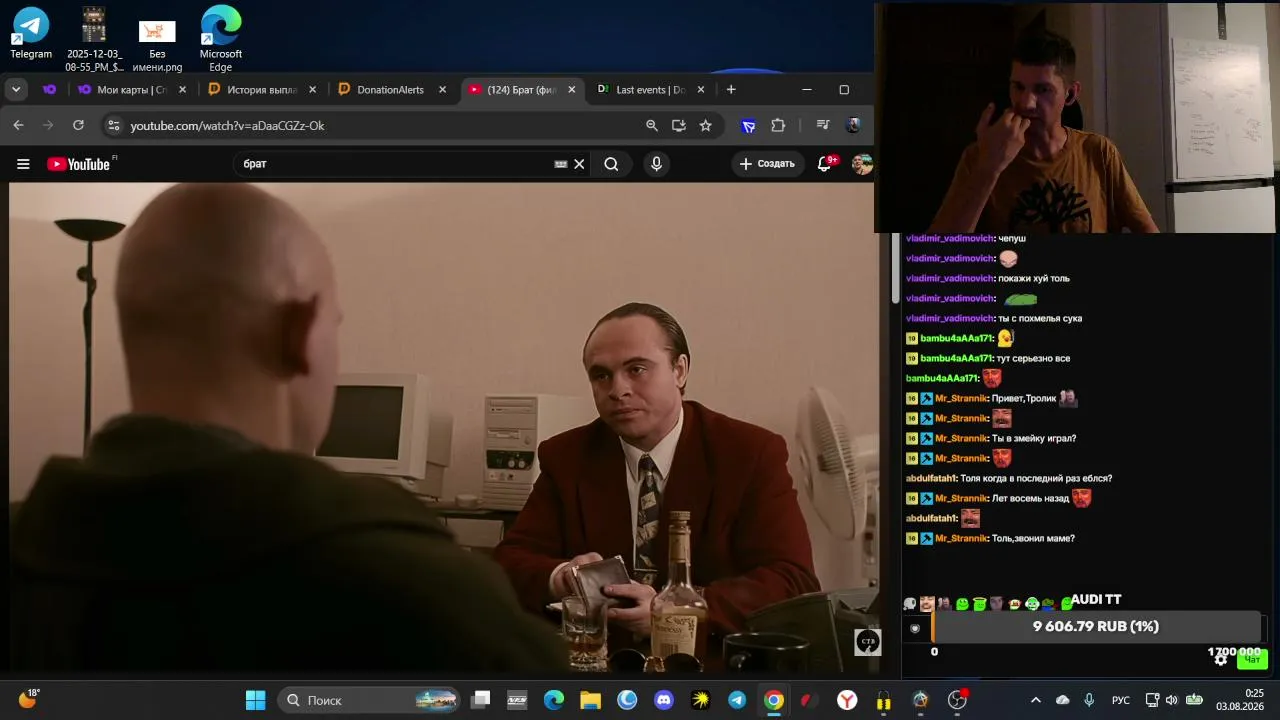Open the blue extension icon in toolbar
This screenshot has width=1280, height=720.
pyautogui.click(x=748, y=125)
